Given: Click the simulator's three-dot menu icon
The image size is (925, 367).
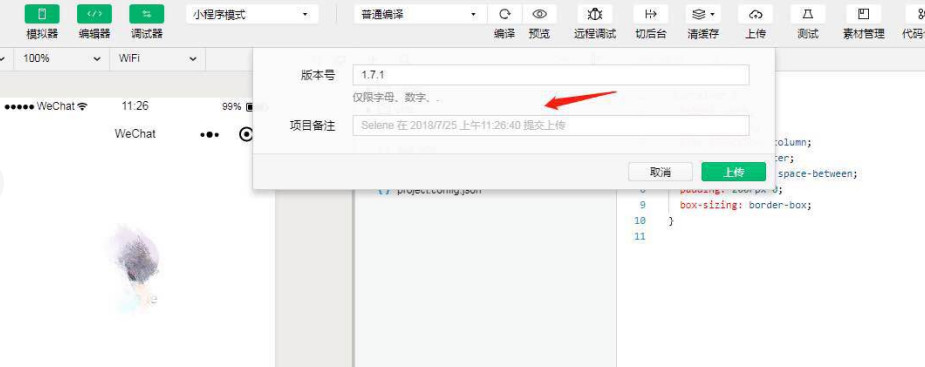Looking at the screenshot, I should coord(209,135).
